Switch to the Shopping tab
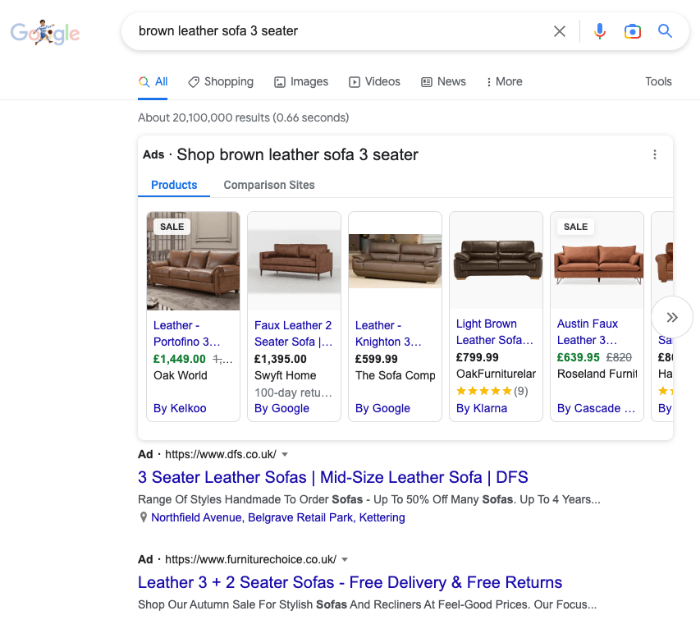 [x=221, y=82]
